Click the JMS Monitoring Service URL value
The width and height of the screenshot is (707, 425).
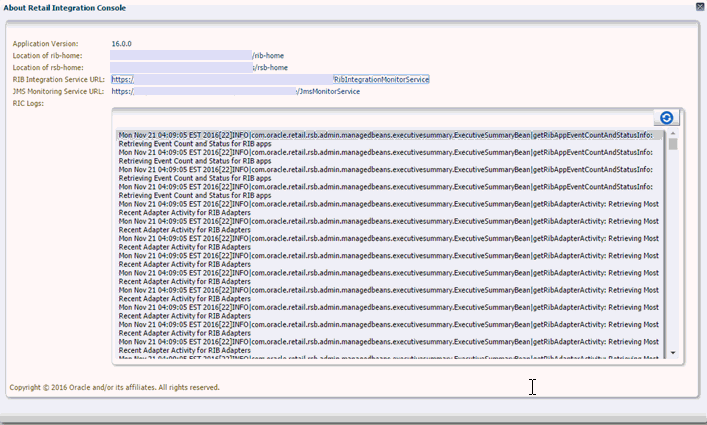235,91
